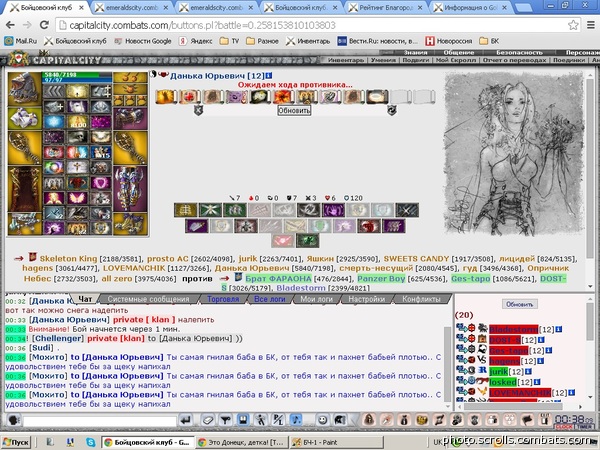Click the chat vertical scrollbar

point(448,366)
